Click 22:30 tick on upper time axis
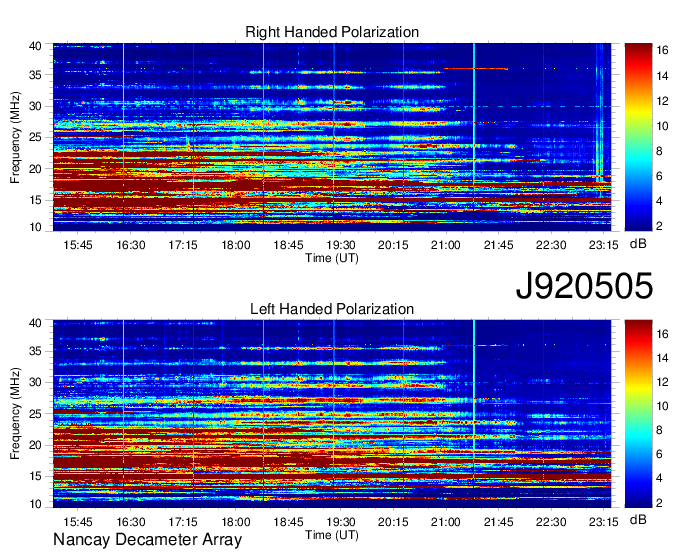This screenshot has height=552, width=680. pyautogui.click(x=551, y=245)
